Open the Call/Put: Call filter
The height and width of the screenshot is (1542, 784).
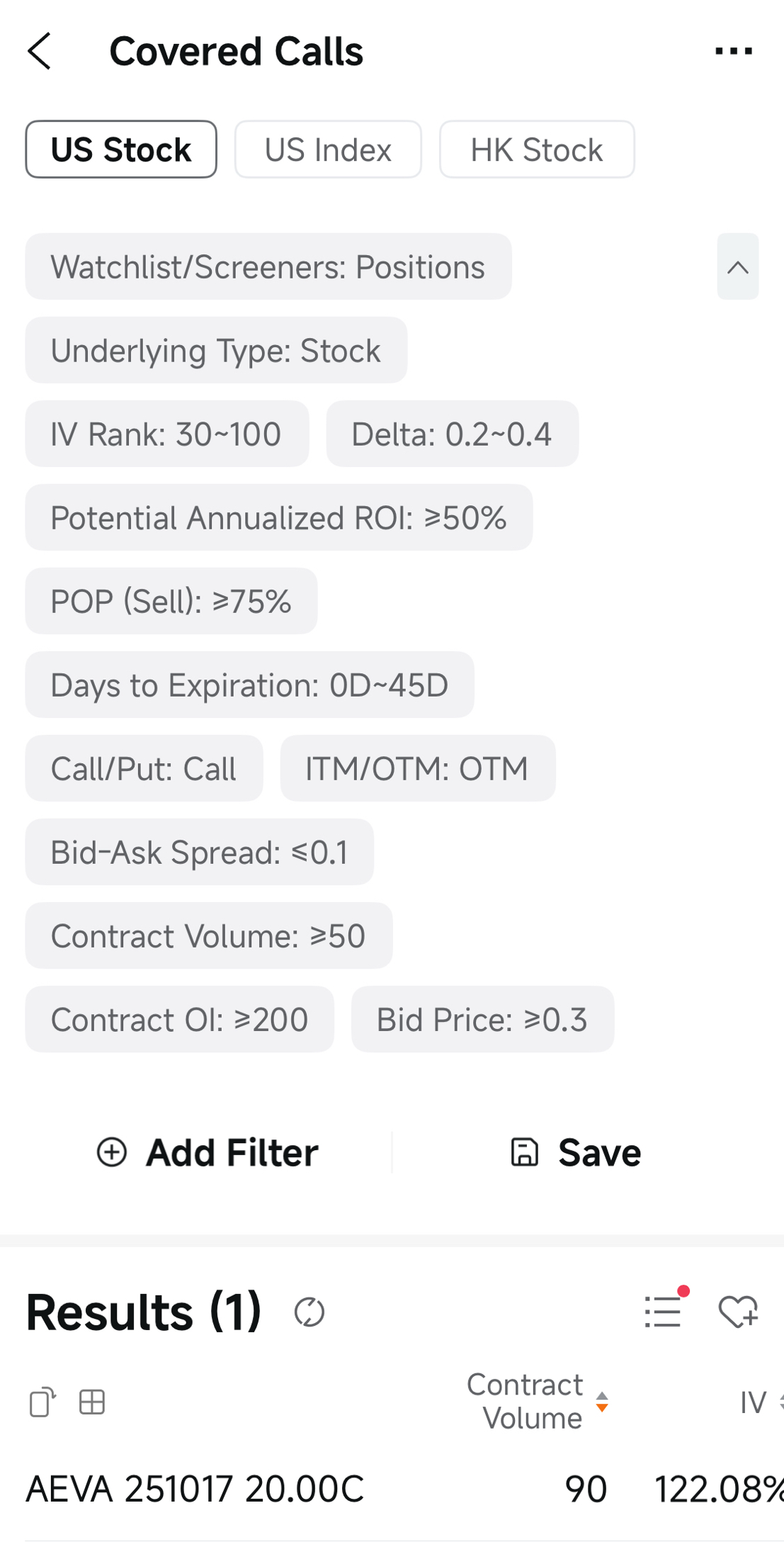[144, 769]
